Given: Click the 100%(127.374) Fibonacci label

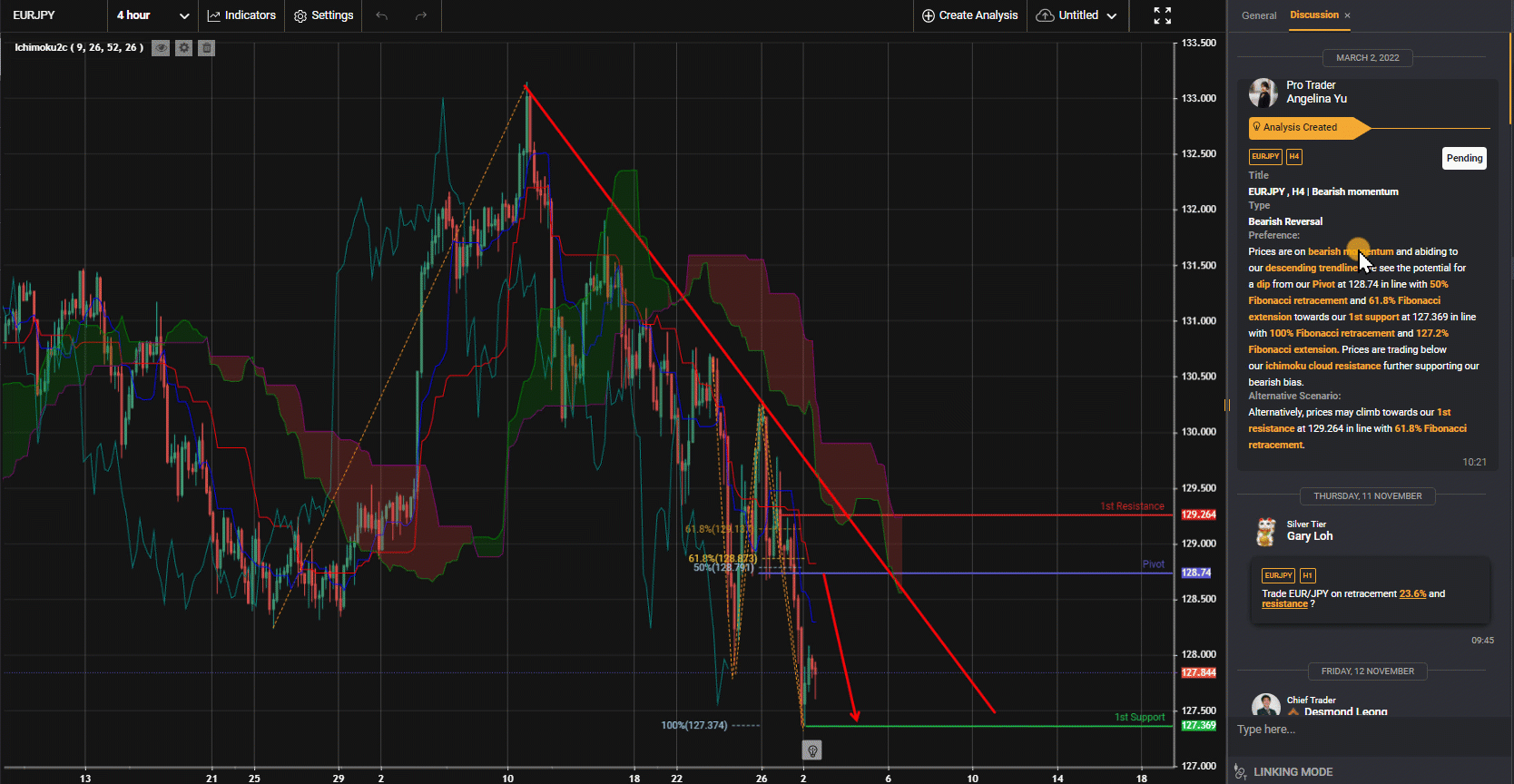Looking at the screenshot, I should (694, 725).
